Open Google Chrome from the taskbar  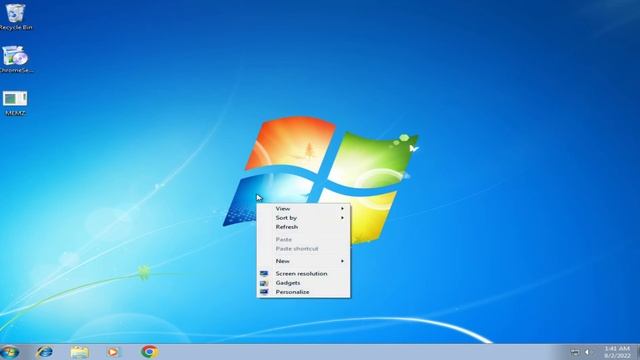point(149,352)
